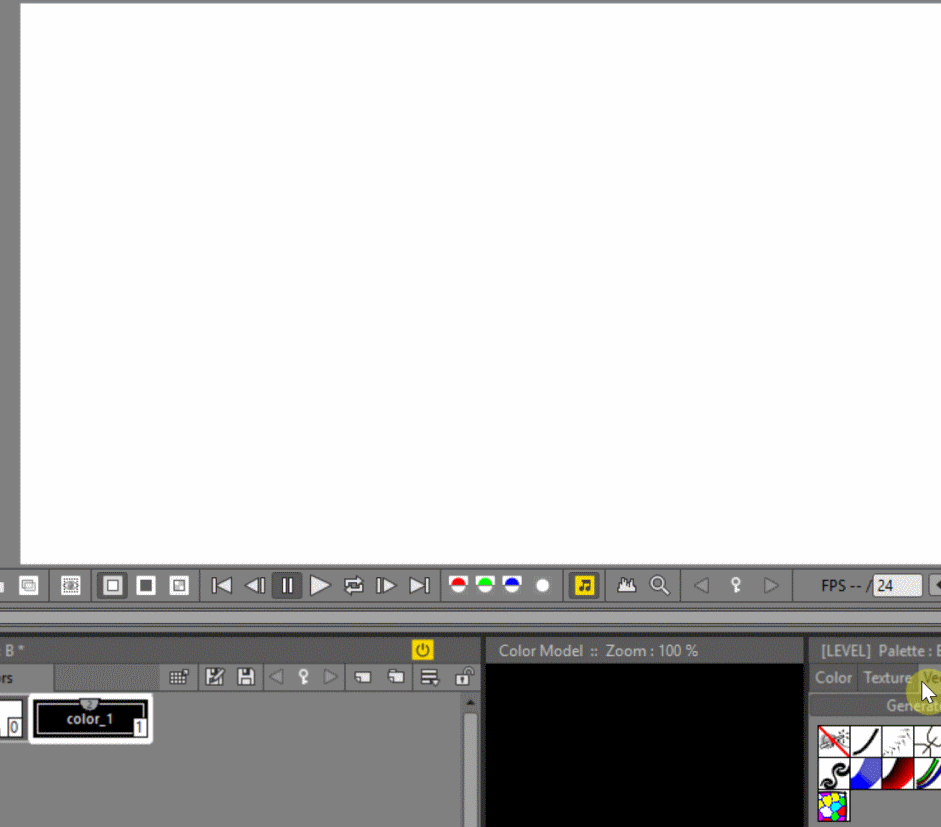This screenshot has width=941, height=827.
Task: Select the color_1 drawing thumbnail
Action: (x=91, y=718)
